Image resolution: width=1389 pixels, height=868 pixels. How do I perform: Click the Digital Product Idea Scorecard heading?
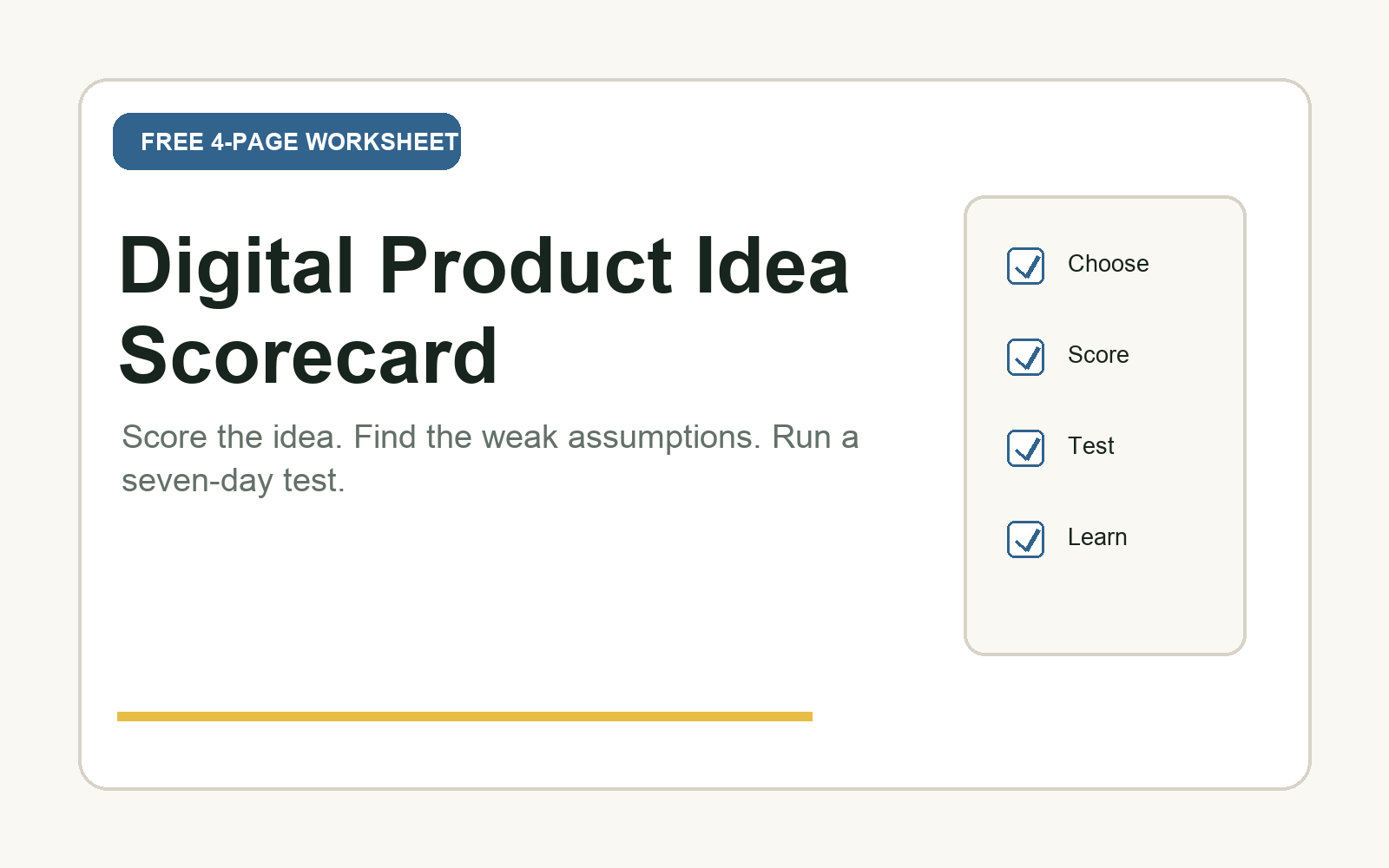(x=484, y=310)
